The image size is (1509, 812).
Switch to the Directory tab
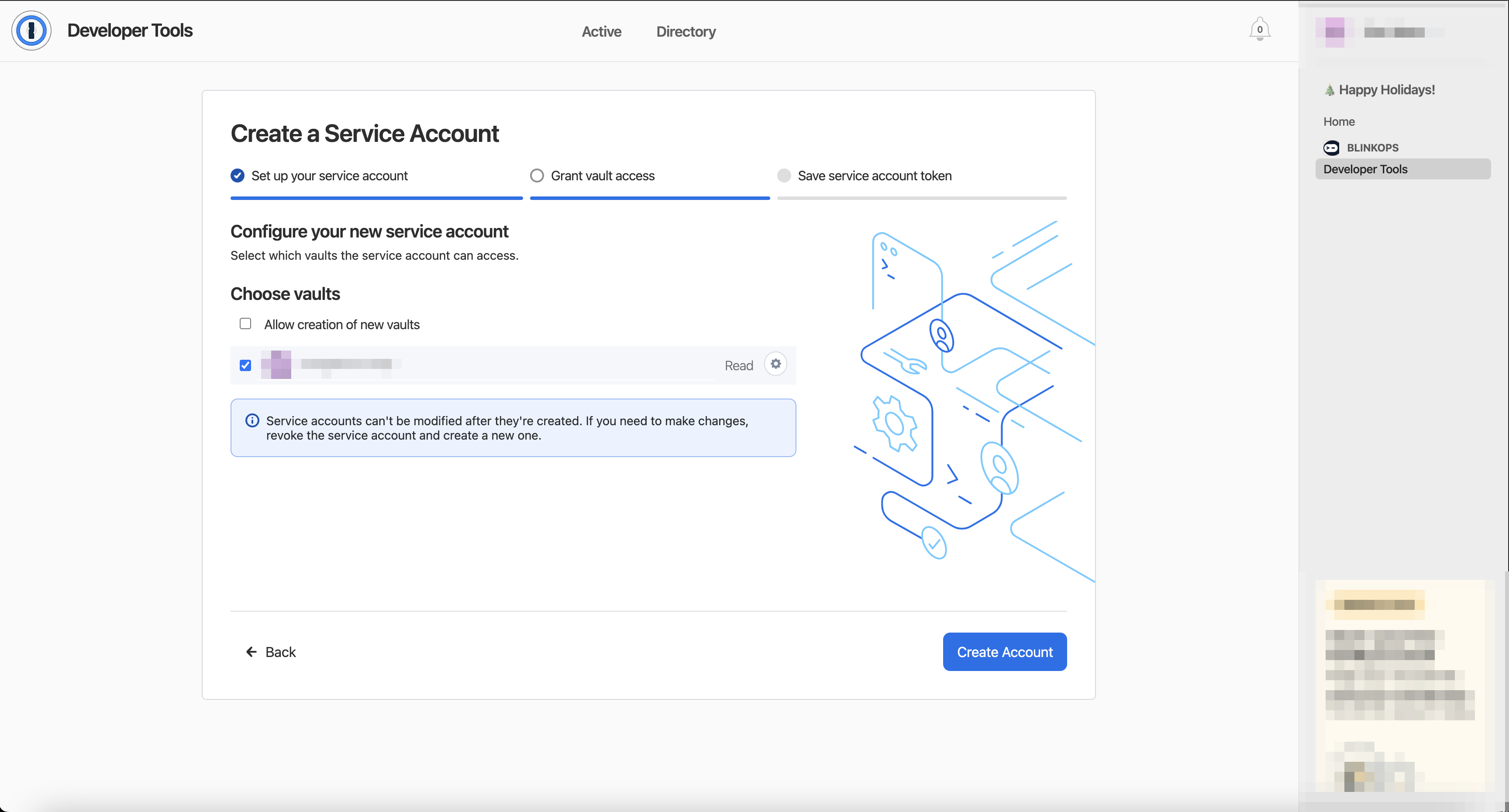pyautogui.click(x=686, y=31)
